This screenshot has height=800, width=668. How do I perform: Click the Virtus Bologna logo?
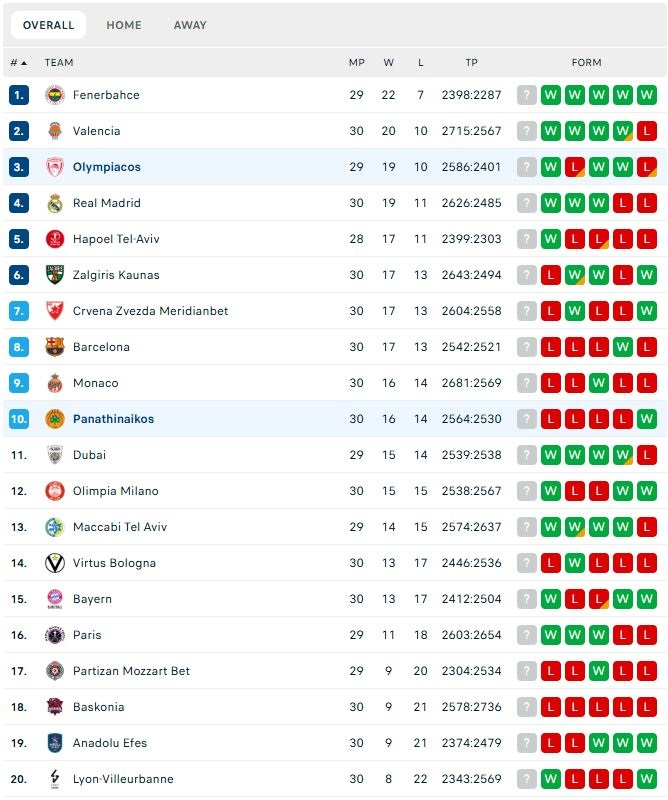coord(55,563)
